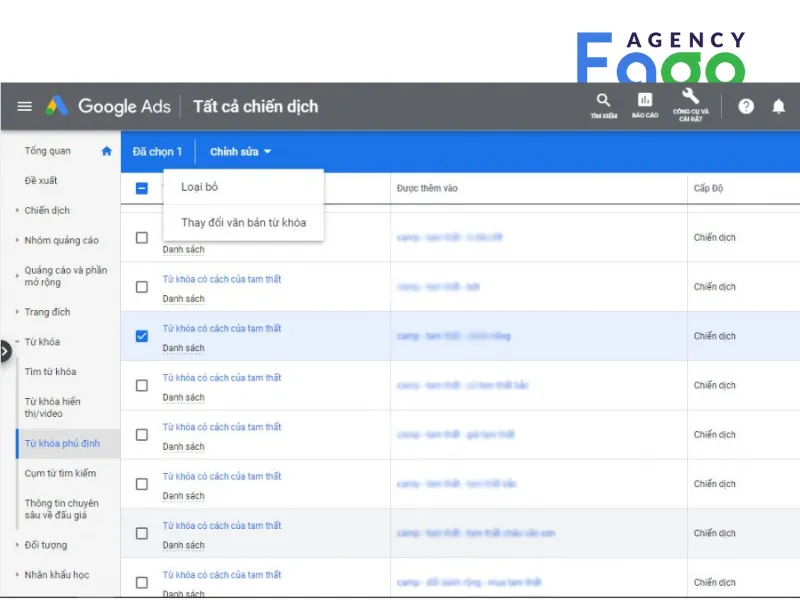Click the home icon beside Tổng quan
800x600 pixels.
tap(107, 151)
